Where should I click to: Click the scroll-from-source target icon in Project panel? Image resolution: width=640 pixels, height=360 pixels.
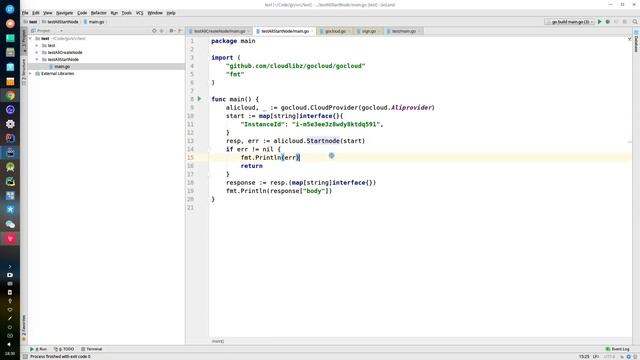click(154, 31)
